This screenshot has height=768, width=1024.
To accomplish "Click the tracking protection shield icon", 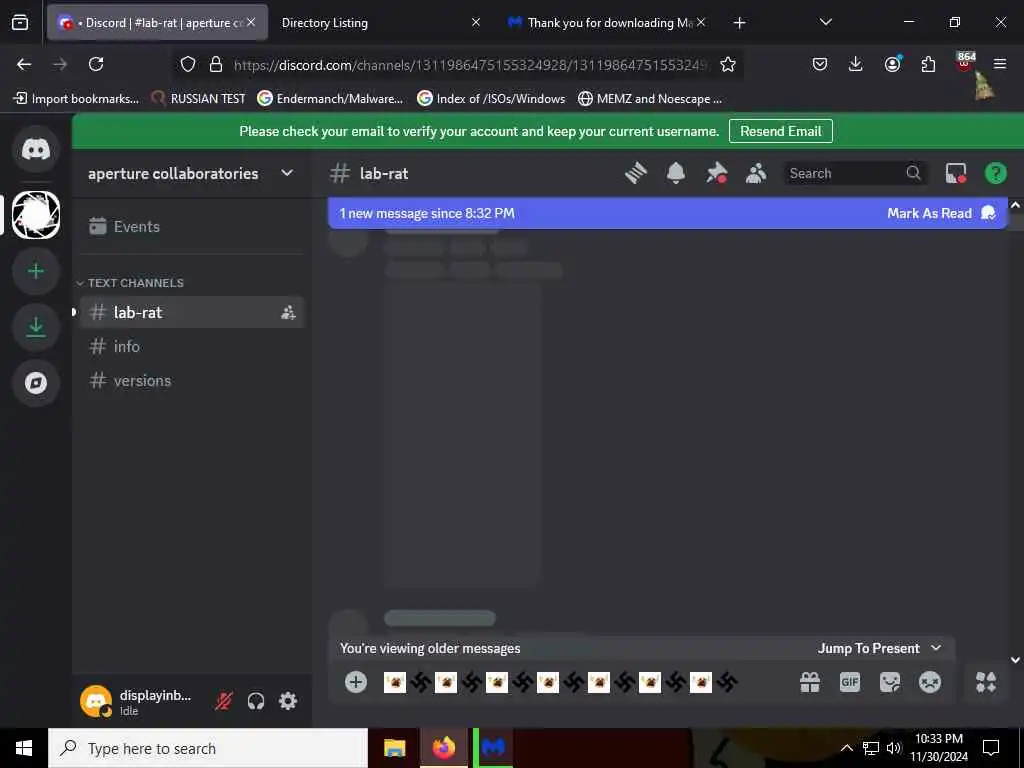I will coord(188,64).
